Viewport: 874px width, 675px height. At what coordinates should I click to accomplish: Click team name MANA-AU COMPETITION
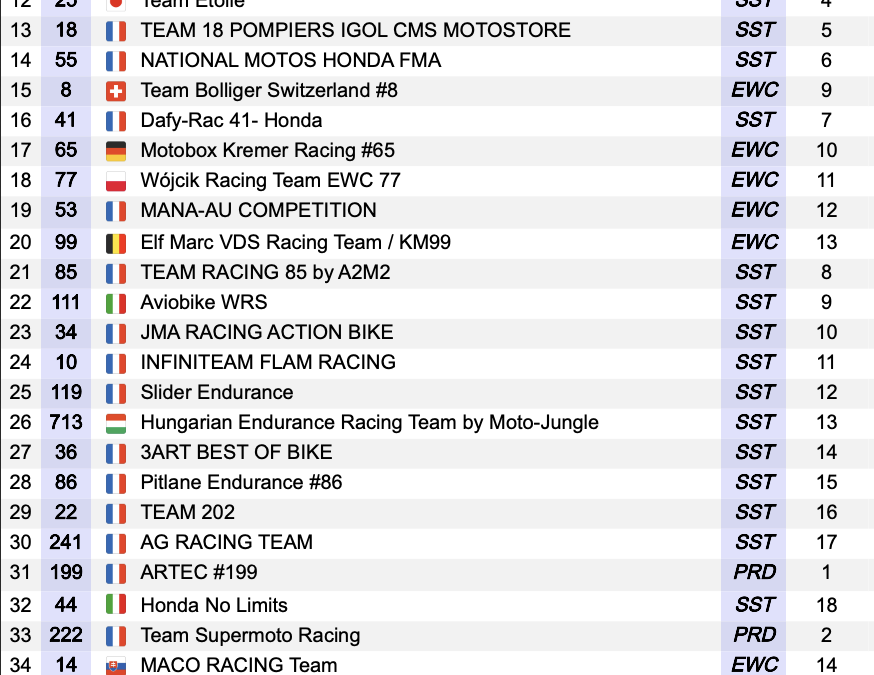click(259, 210)
